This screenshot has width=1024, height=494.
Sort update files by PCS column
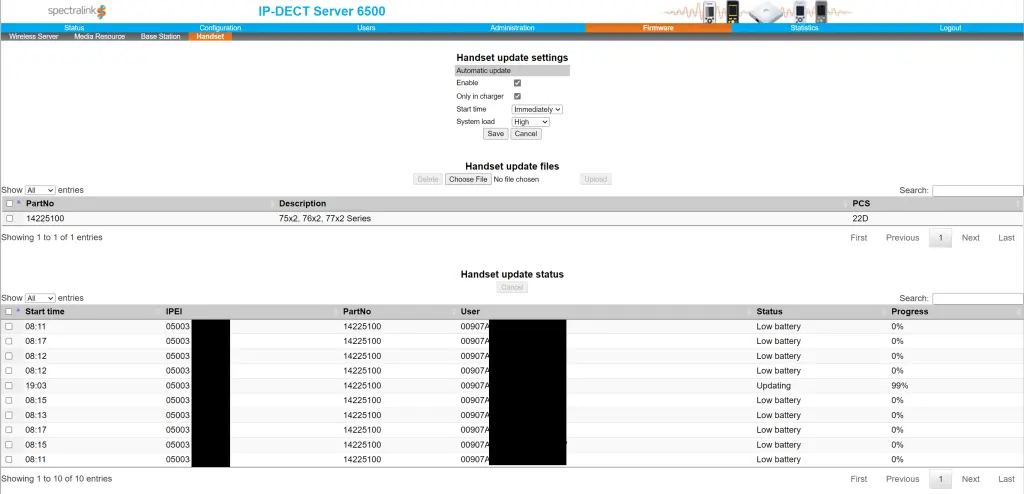861,204
